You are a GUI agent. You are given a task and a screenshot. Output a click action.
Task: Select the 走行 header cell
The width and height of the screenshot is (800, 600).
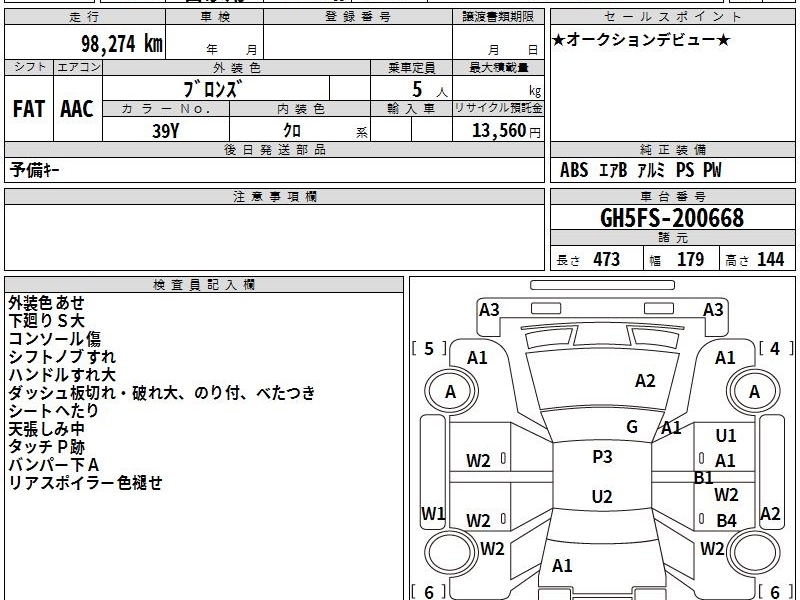(x=85, y=17)
